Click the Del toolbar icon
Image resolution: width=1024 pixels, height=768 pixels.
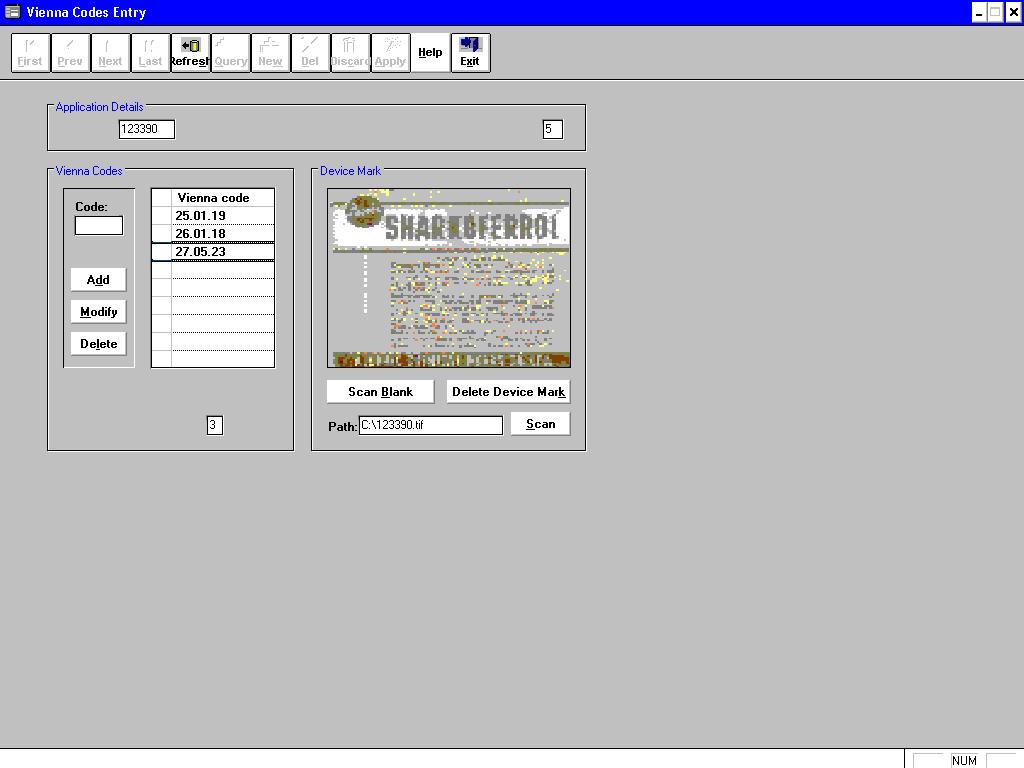310,52
